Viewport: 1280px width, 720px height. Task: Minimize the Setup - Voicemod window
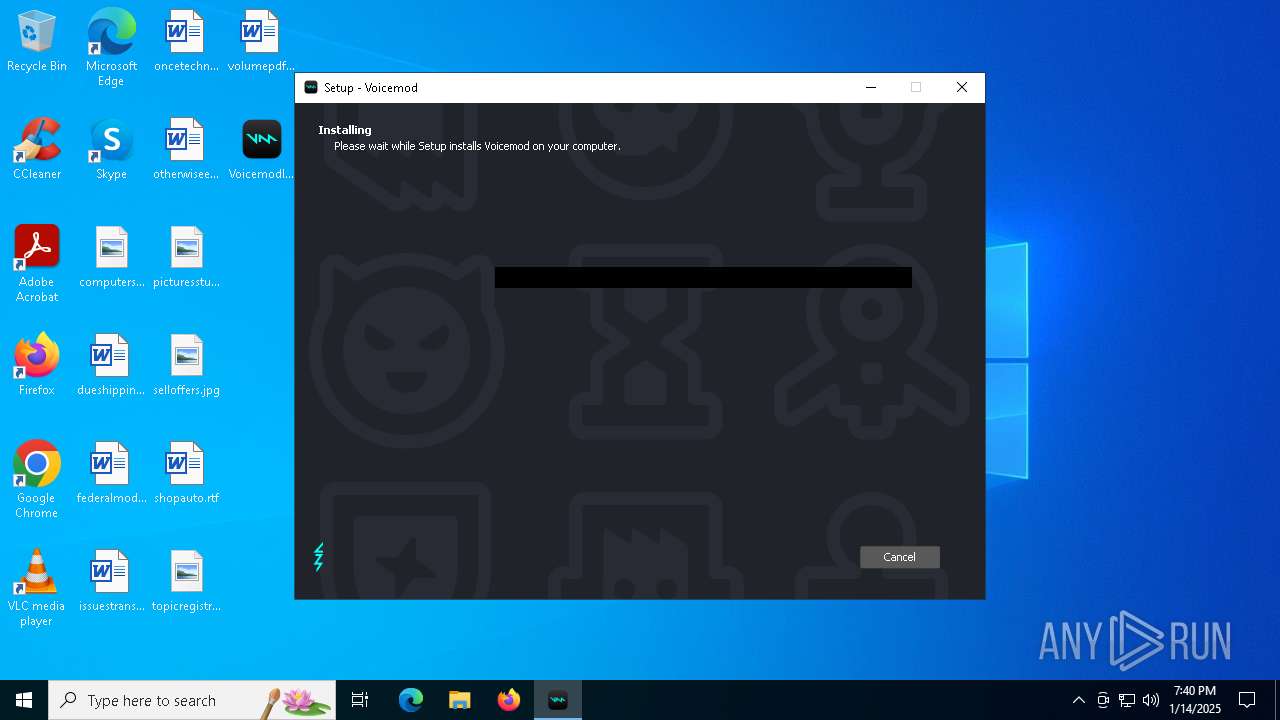(x=871, y=88)
